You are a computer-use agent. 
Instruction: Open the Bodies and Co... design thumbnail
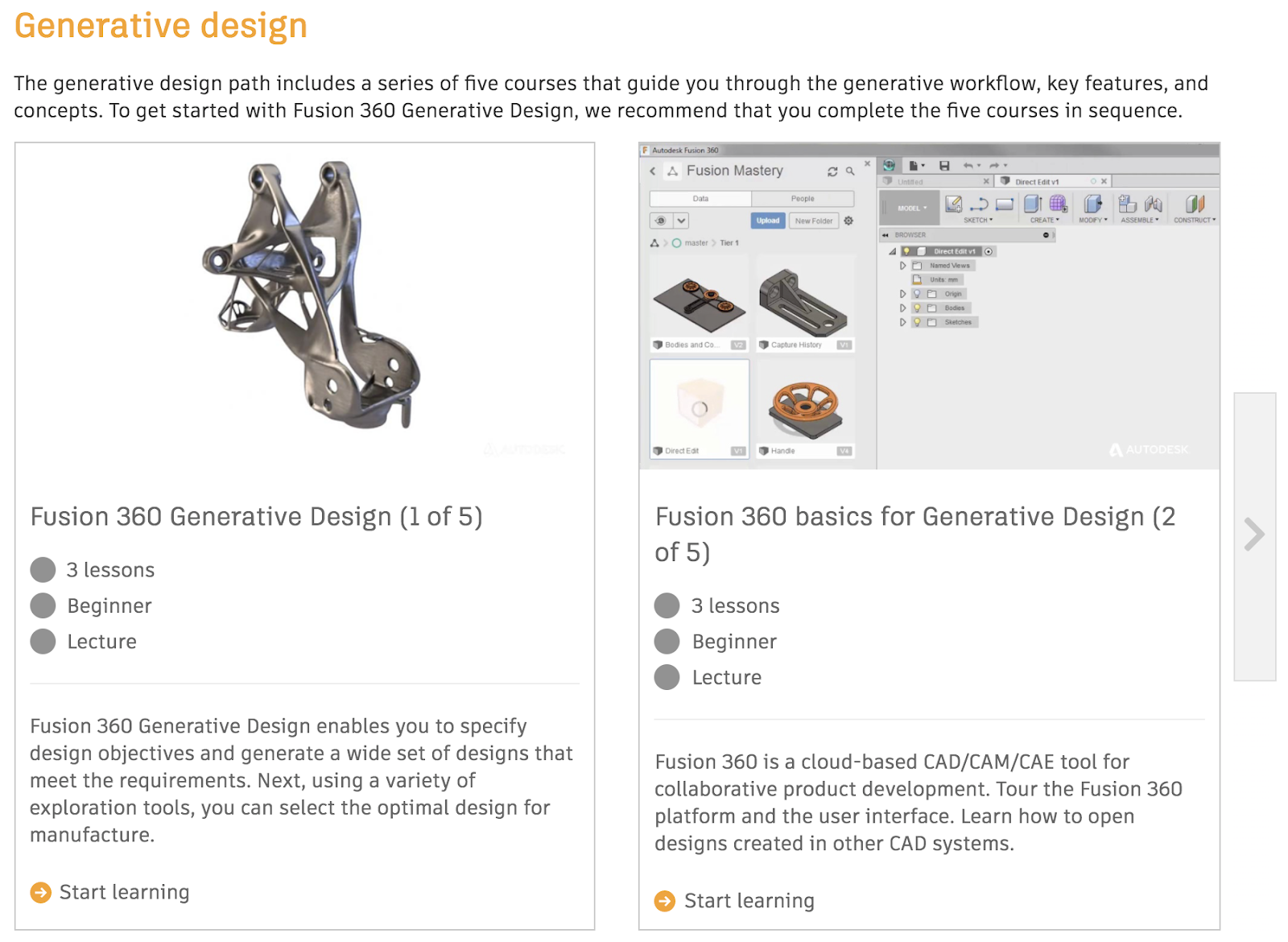click(700, 304)
